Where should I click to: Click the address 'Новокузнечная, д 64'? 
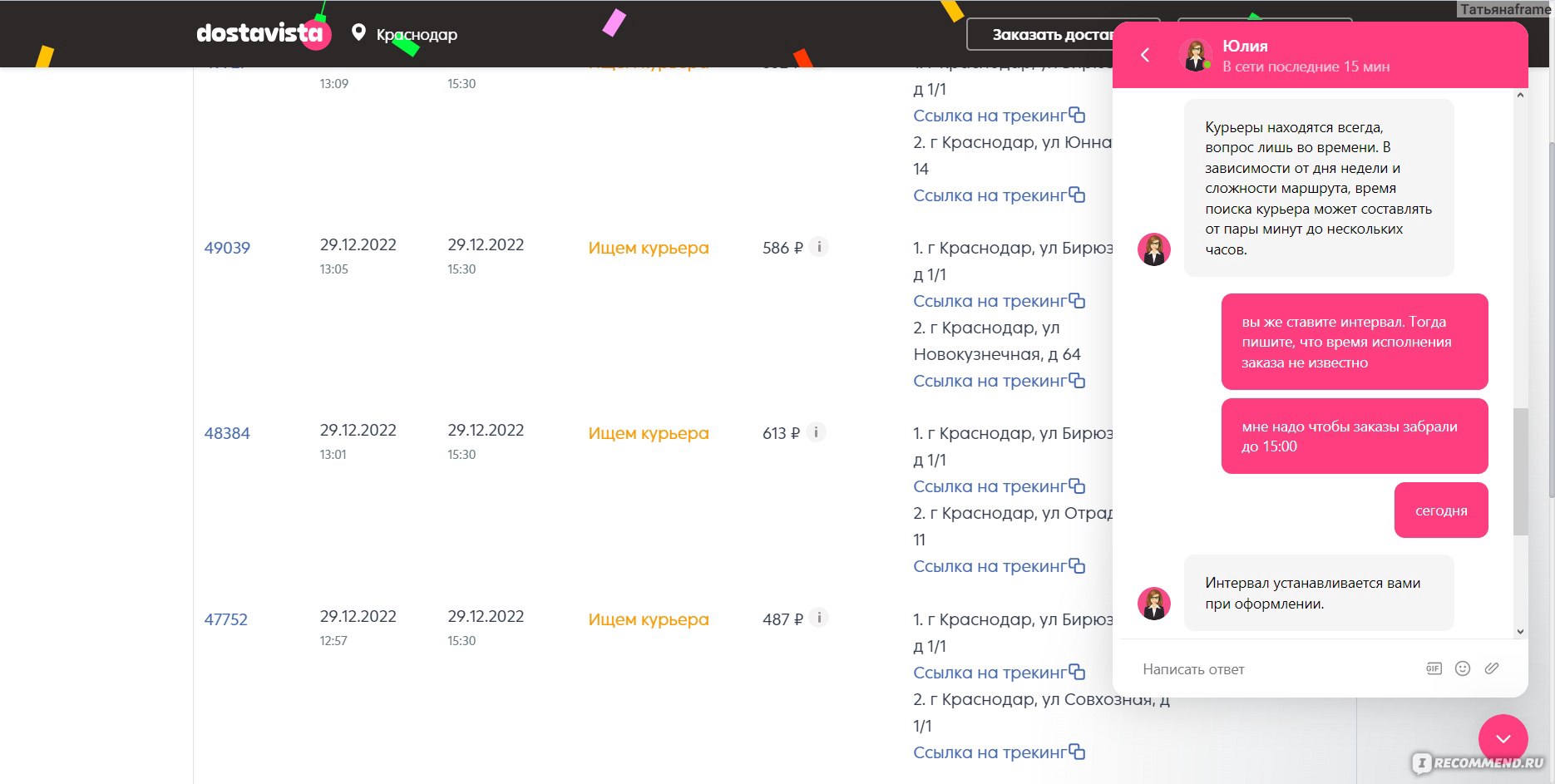(997, 354)
